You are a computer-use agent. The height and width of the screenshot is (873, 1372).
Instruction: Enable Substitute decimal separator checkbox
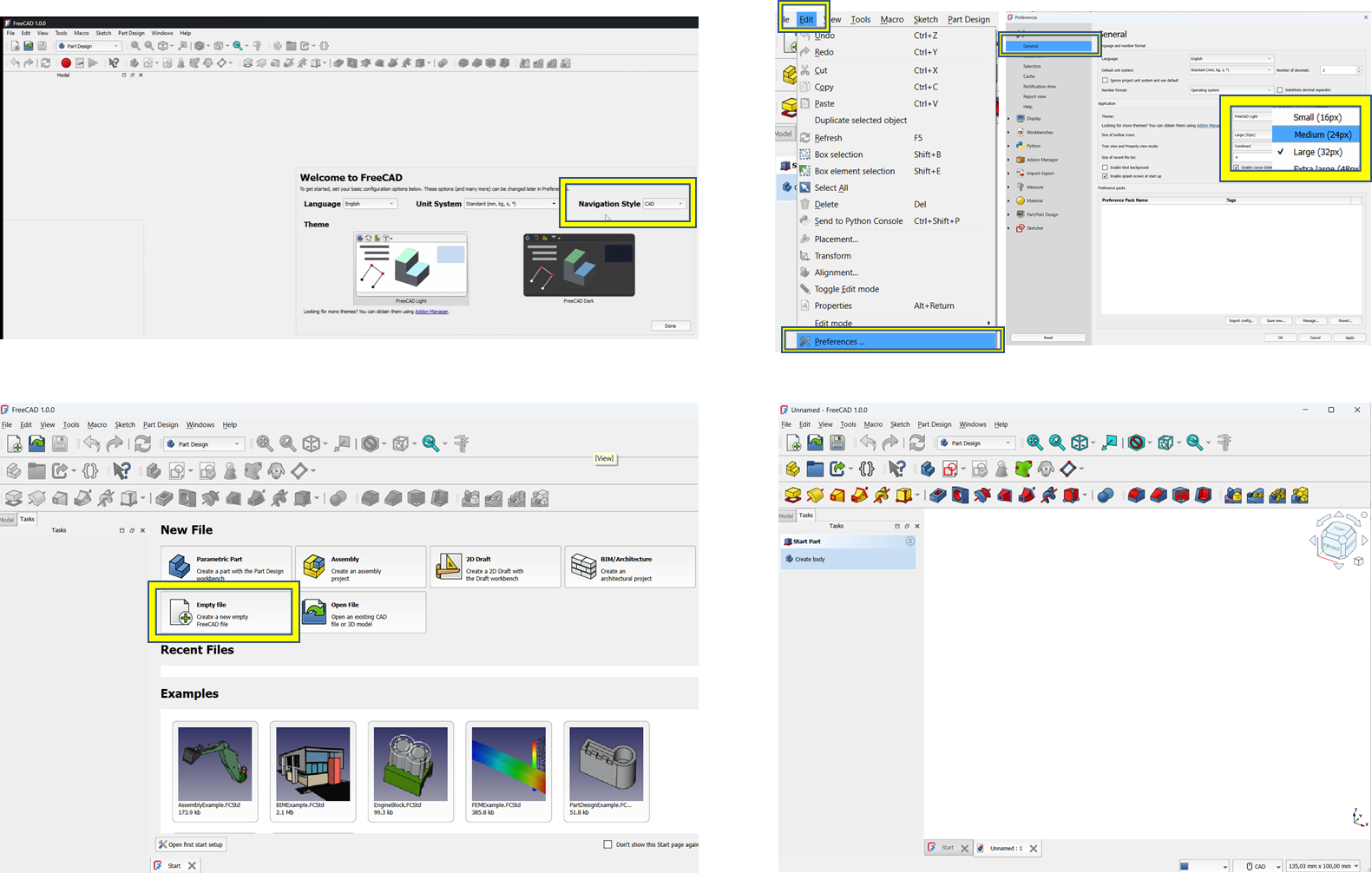click(1280, 90)
